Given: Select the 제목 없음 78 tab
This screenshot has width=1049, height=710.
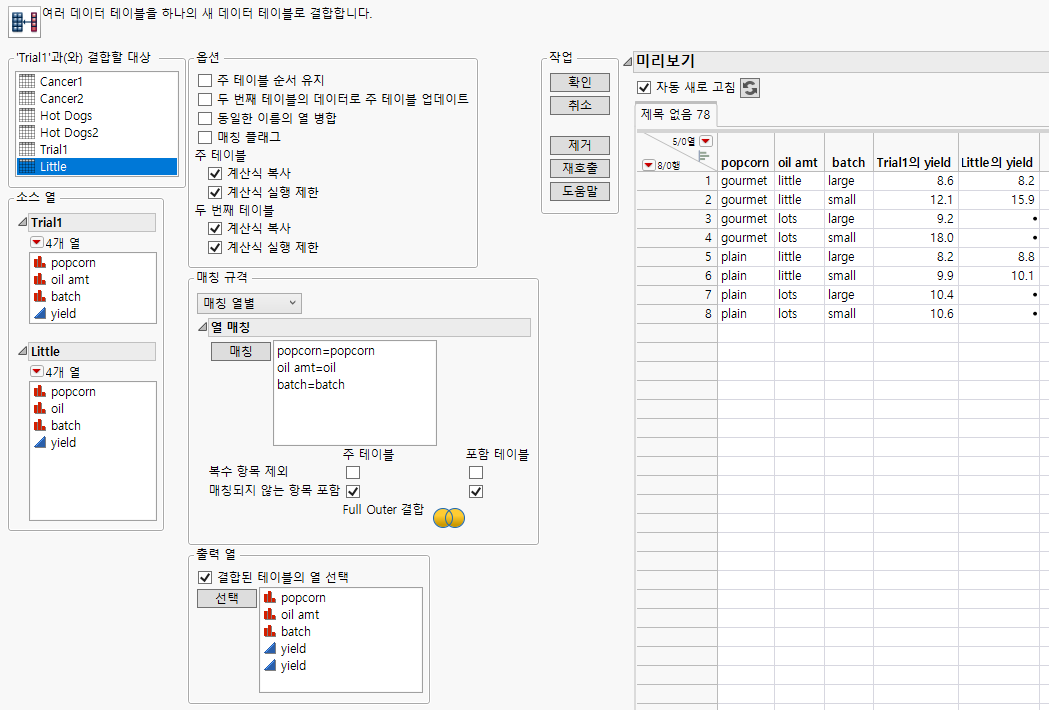Looking at the screenshot, I should pyautogui.click(x=676, y=114).
